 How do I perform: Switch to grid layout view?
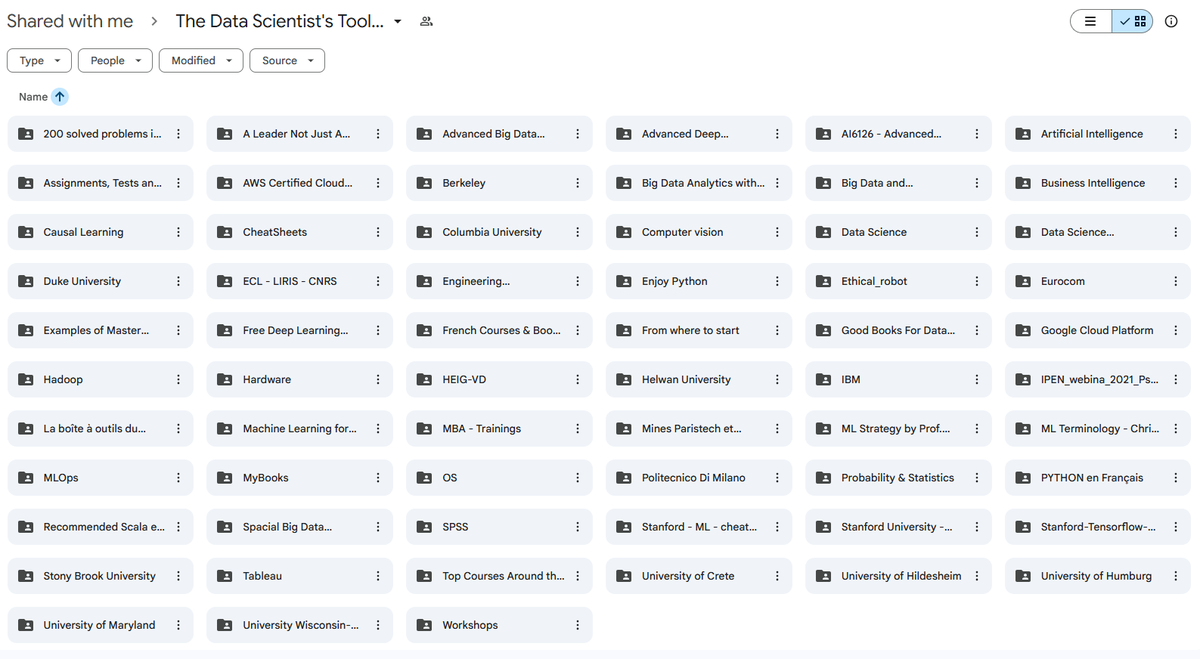click(x=1133, y=21)
